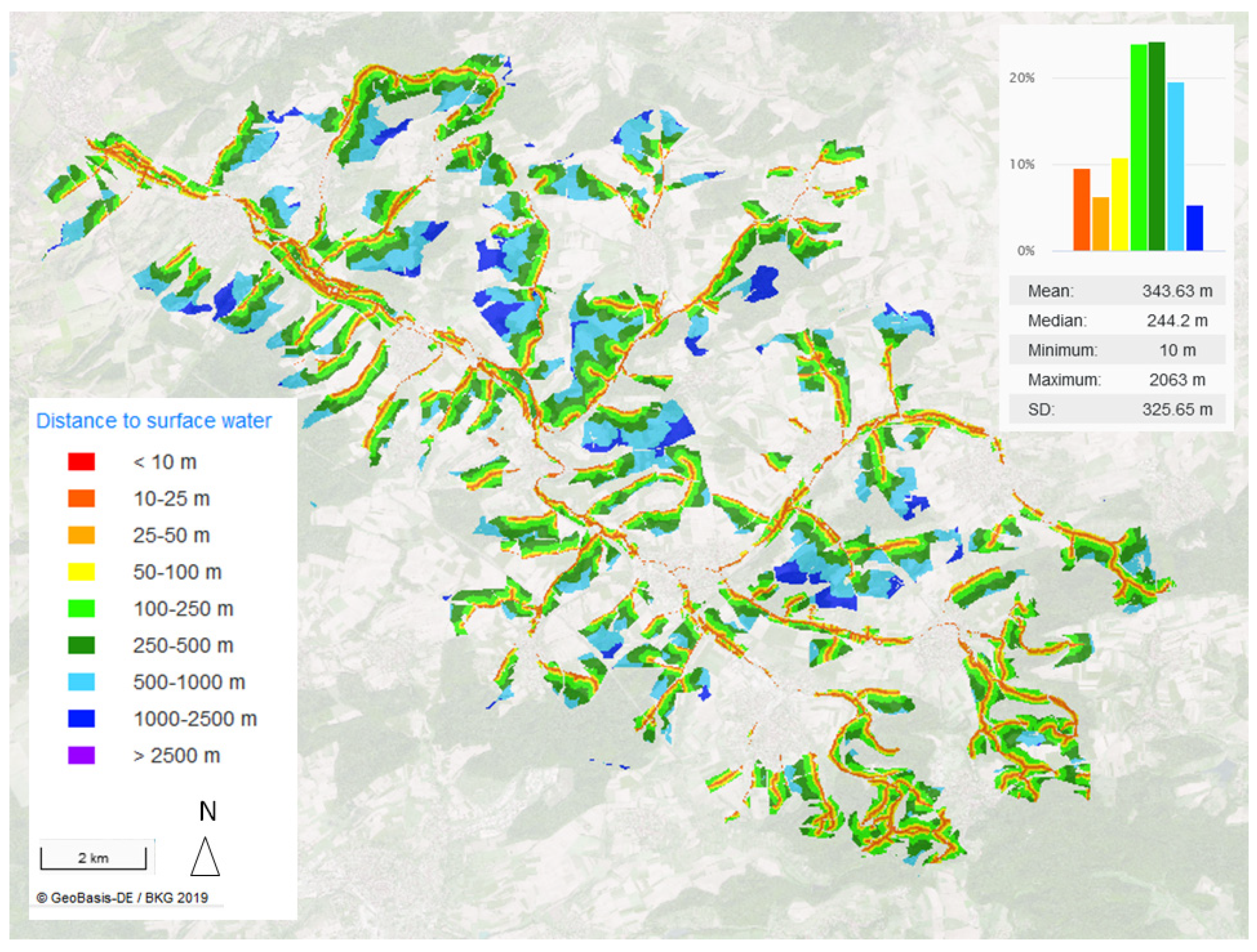Image resolution: width=1257 pixels, height=952 pixels.
Task: Click the light orange histogram bar
Action: click(1101, 224)
